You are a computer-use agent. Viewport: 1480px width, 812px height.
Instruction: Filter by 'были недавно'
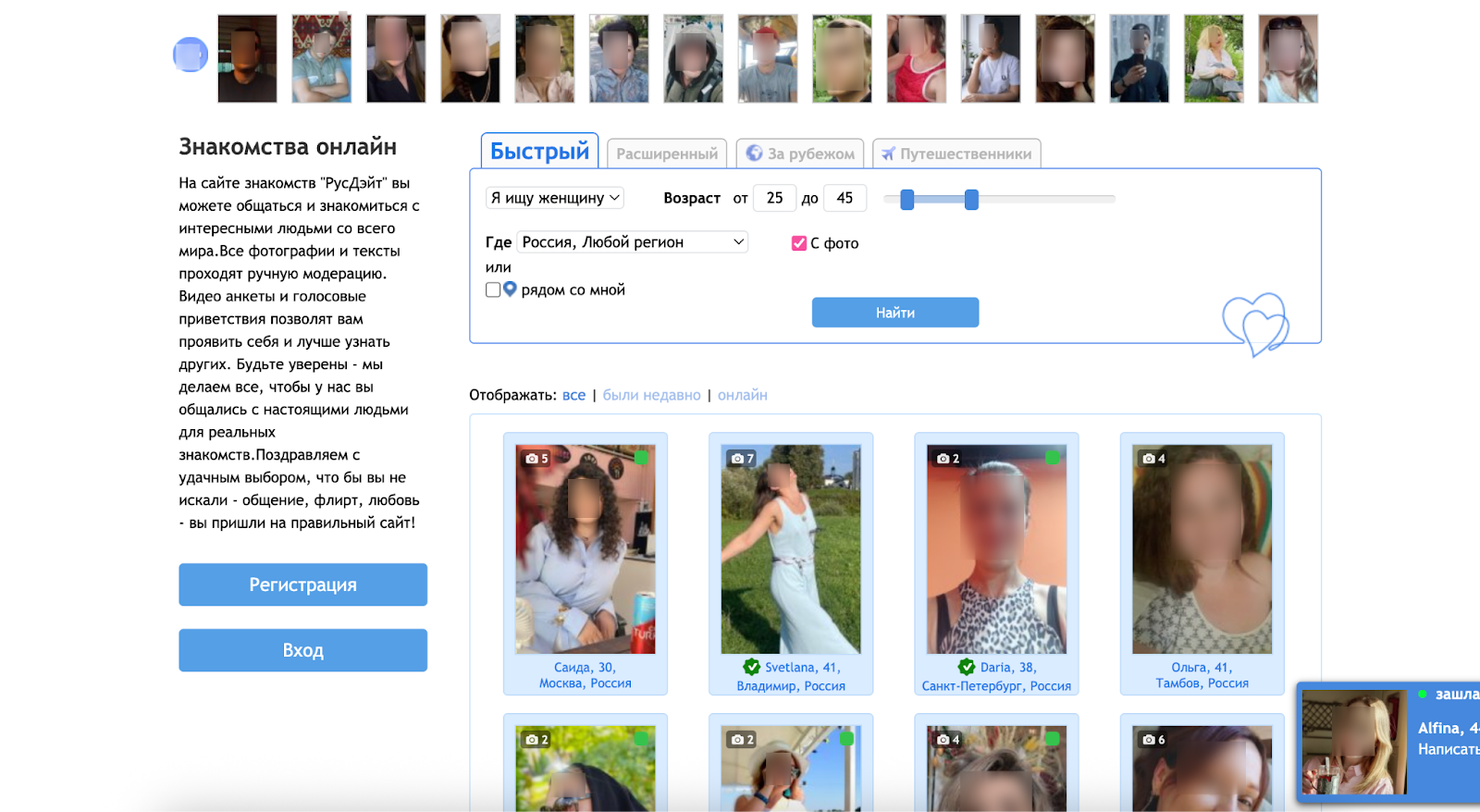click(651, 395)
